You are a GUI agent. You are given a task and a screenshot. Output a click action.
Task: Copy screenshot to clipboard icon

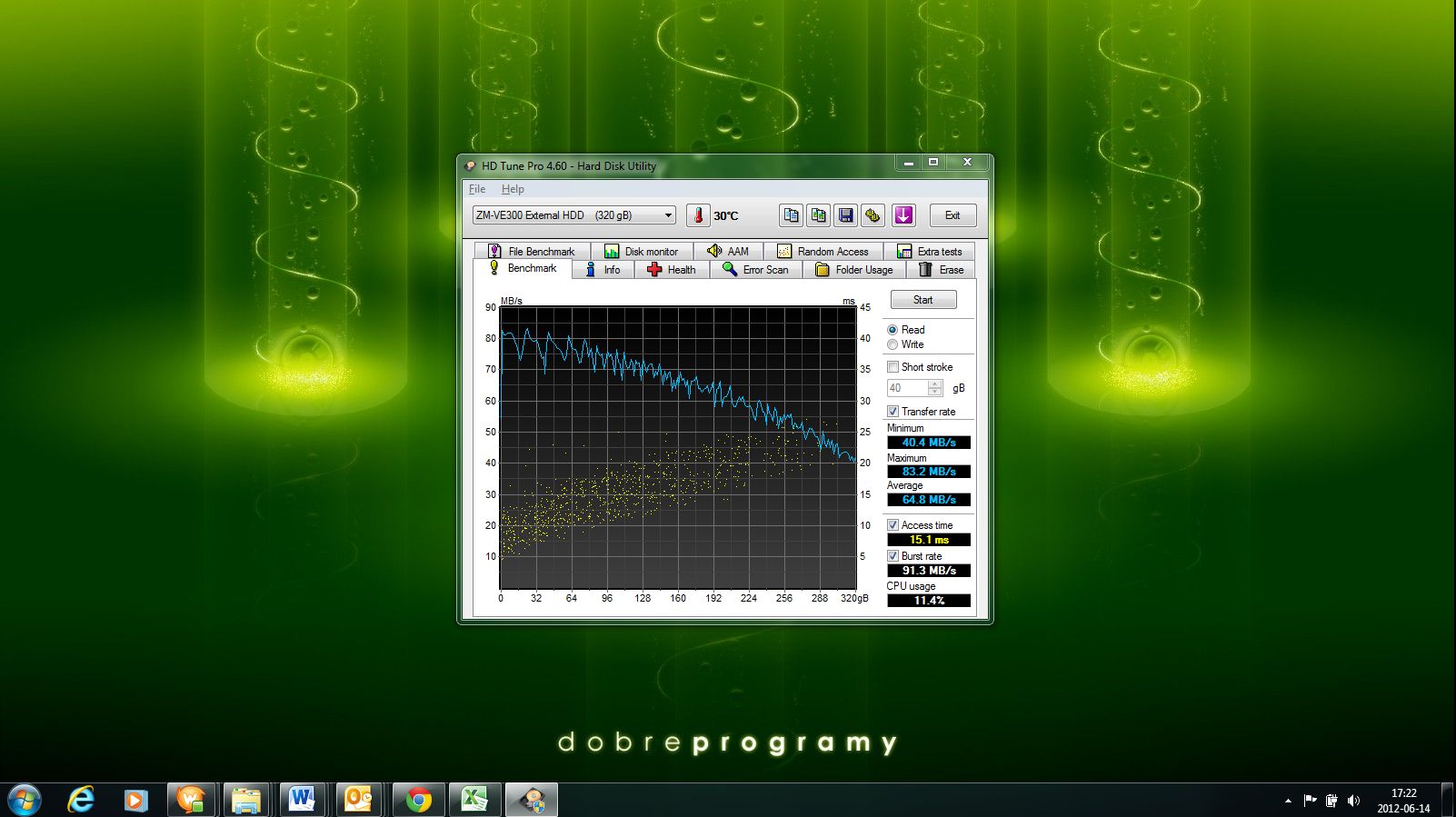point(818,215)
